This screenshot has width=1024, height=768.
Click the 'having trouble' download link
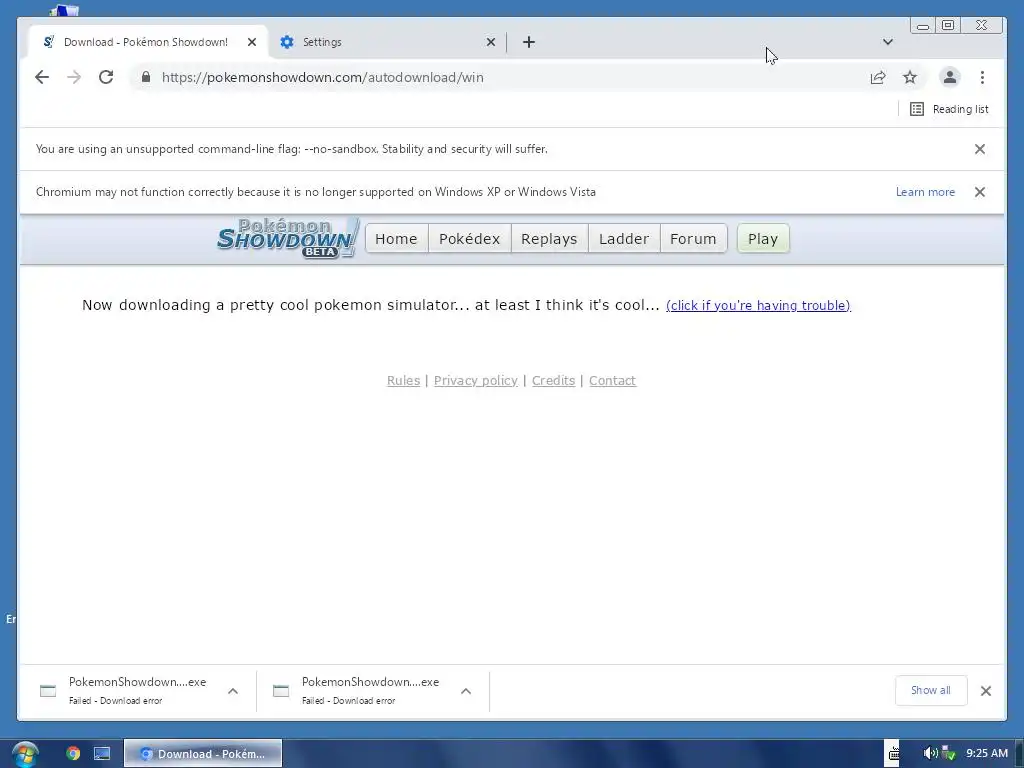click(758, 306)
